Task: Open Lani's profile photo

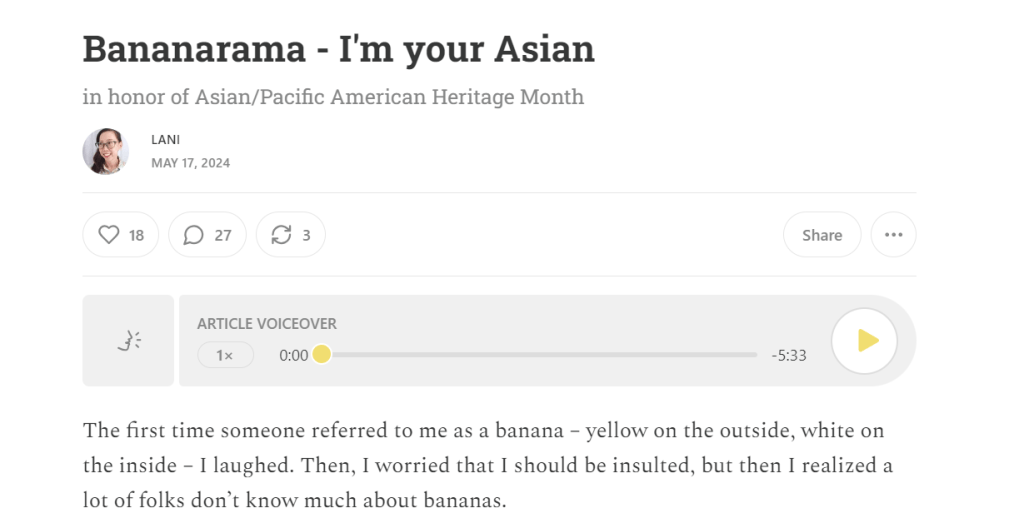Action: coord(105,151)
